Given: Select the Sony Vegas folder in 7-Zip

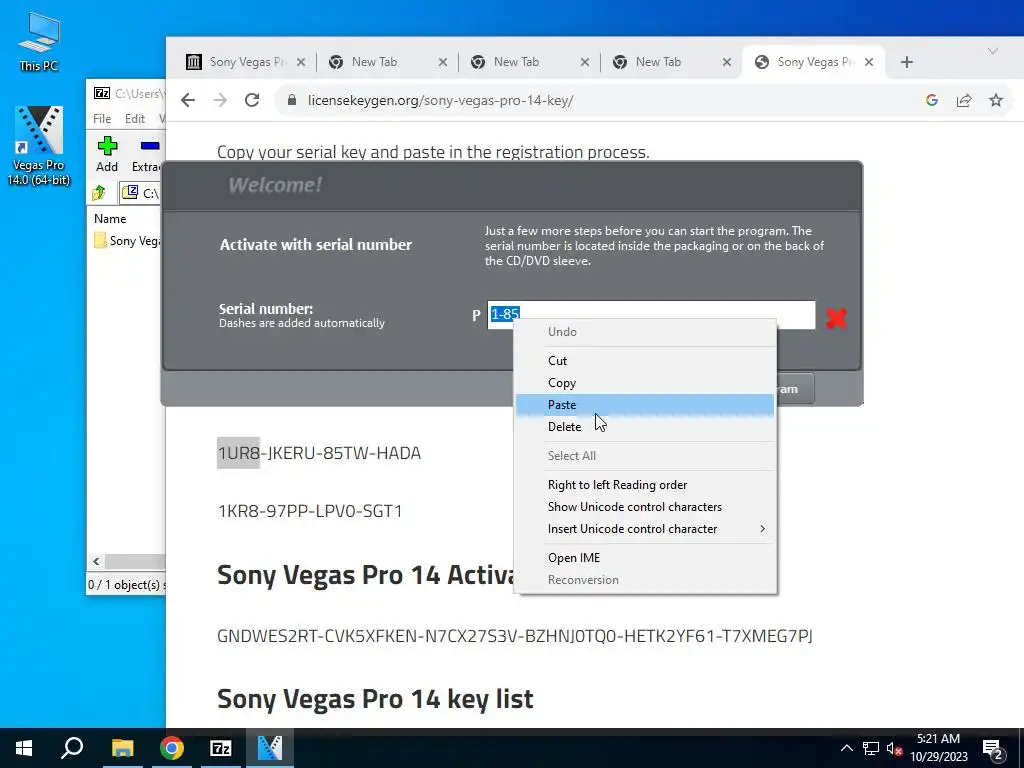Looking at the screenshot, I should 127,241.
